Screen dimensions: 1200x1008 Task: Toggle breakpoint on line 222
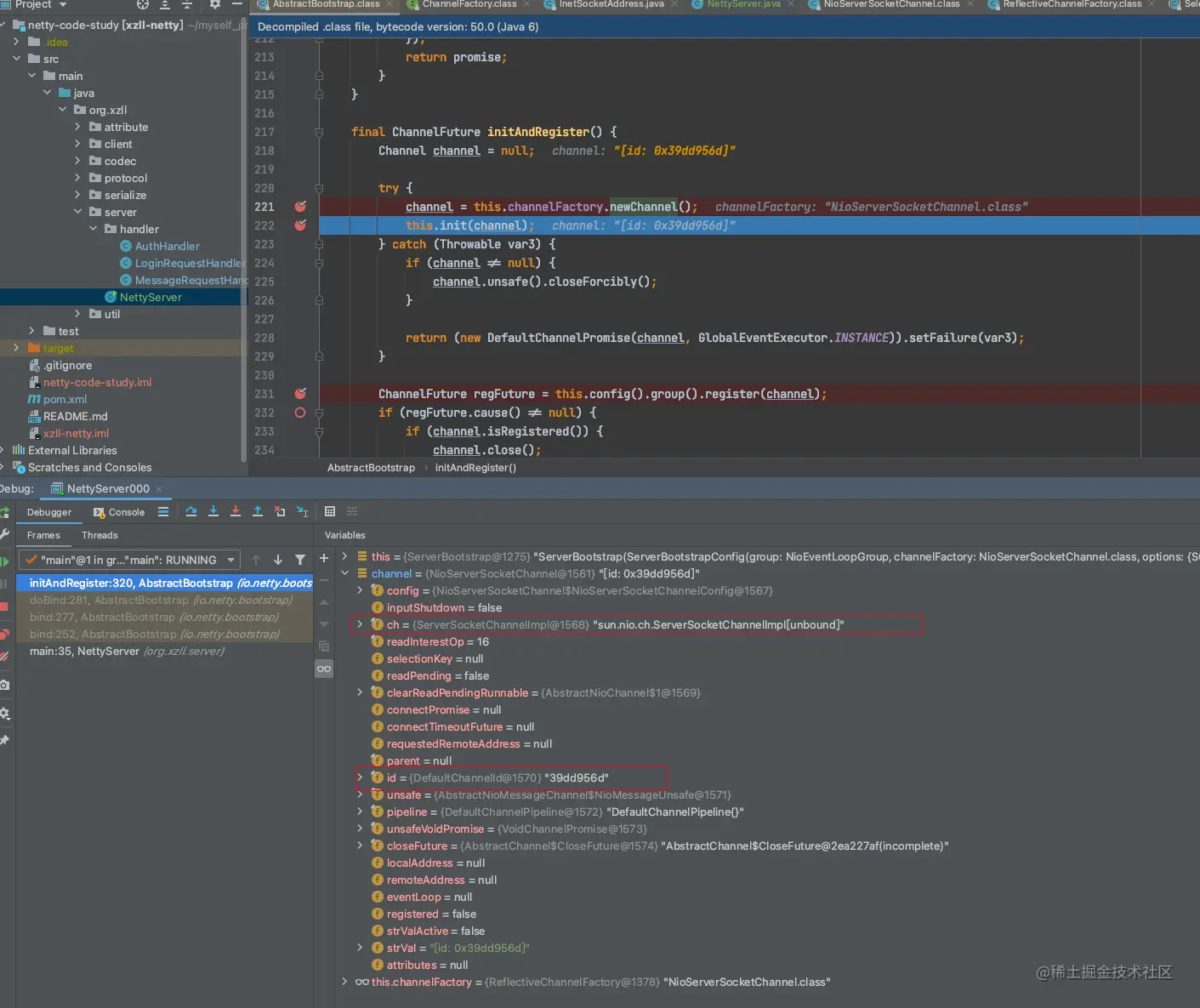pyautogui.click(x=300, y=225)
